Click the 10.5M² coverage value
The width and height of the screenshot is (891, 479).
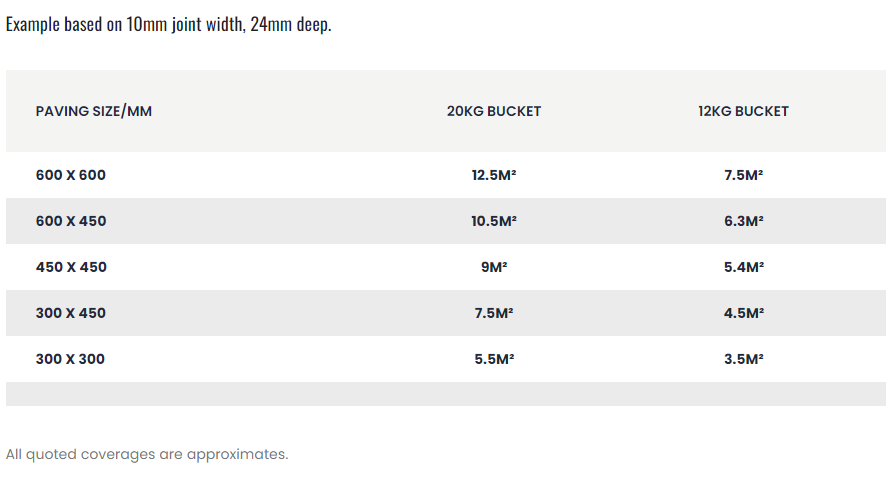point(494,221)
